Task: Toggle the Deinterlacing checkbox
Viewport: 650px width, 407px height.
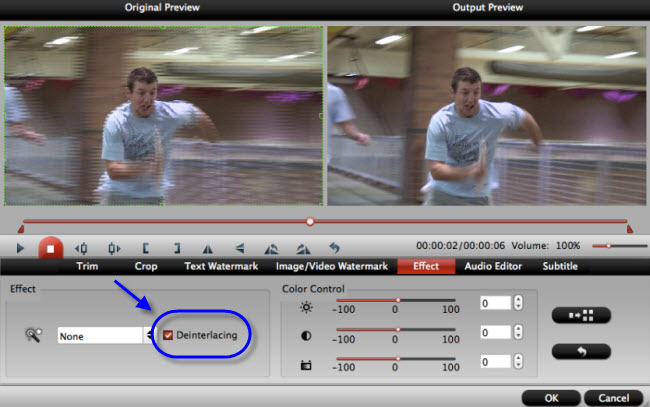Action: [168, 335]
